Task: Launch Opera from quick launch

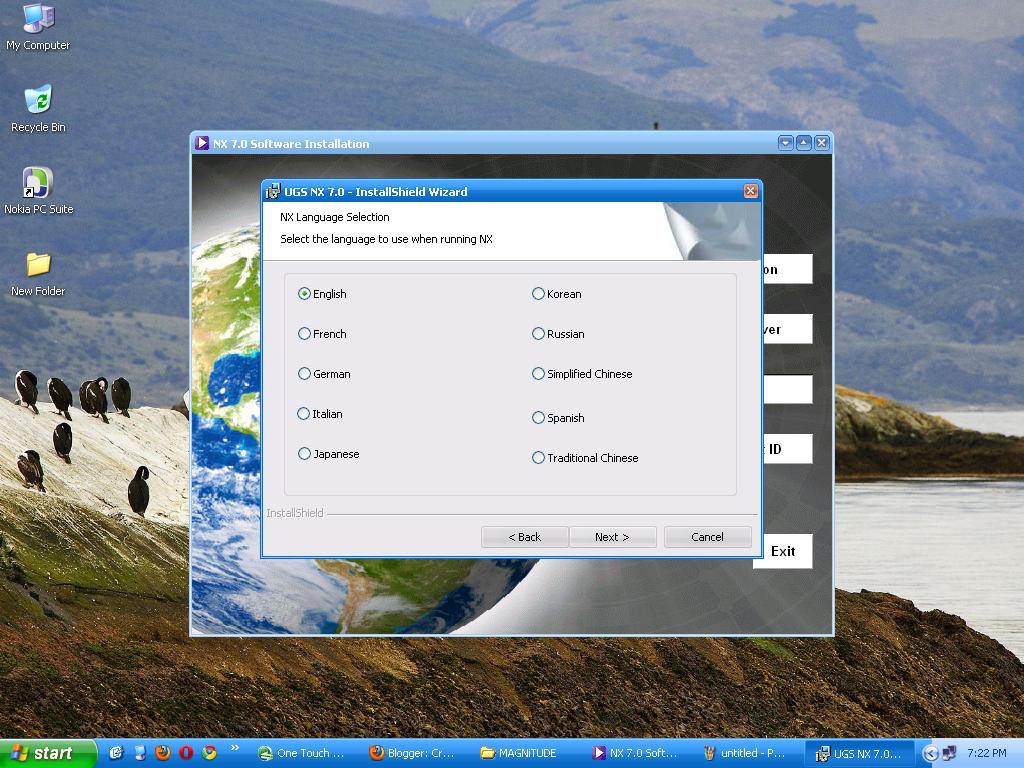Action: [x=186, y=753]
